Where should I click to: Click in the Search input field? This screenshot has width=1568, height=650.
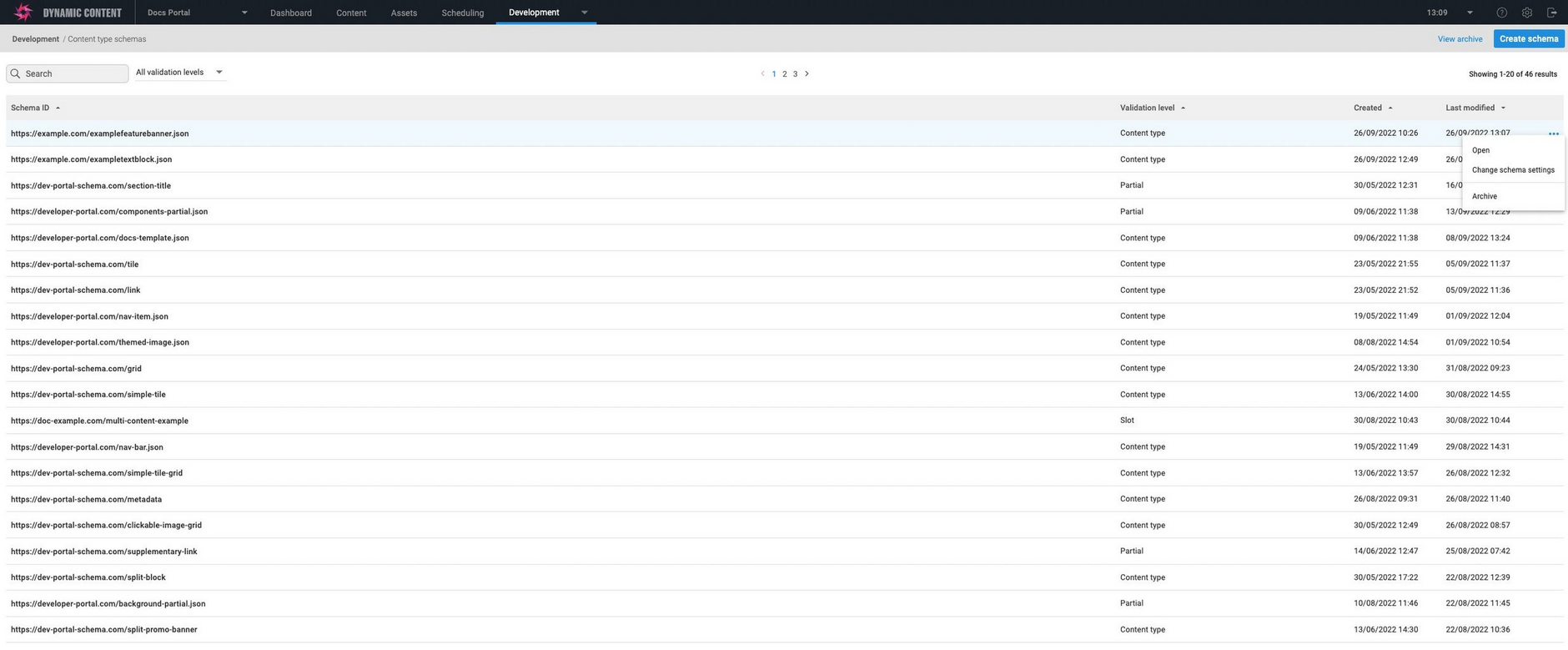point(75,73)
